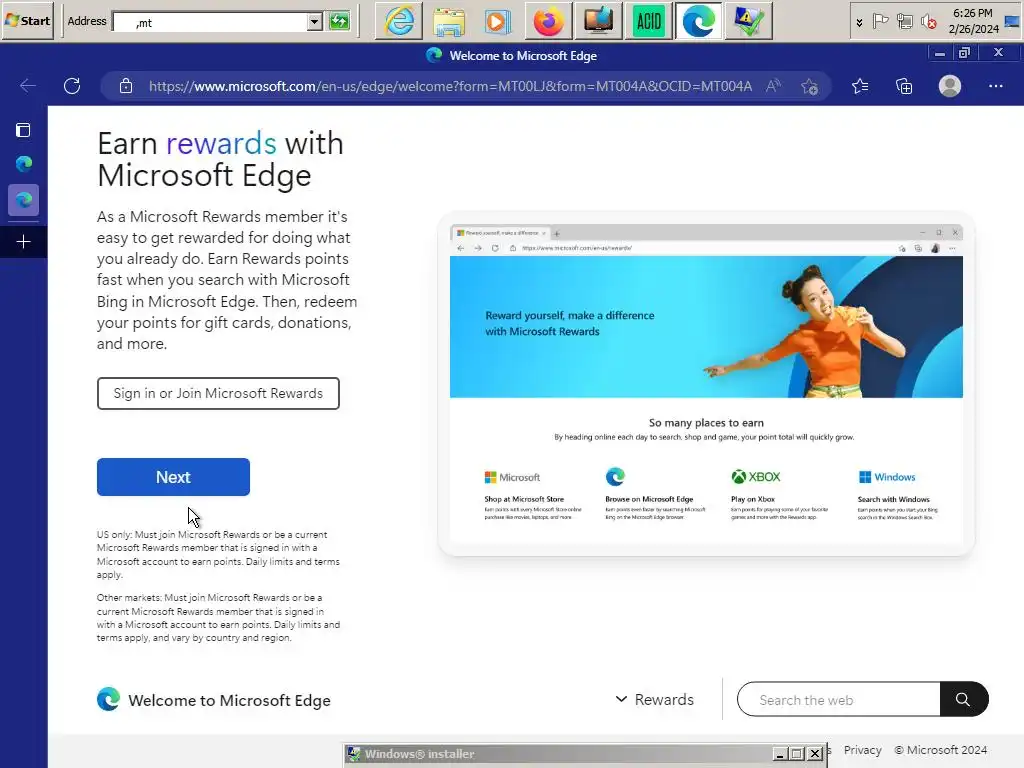This screenshot has height=768, width=1024.
Task: Open Windows Explorer folder icon in taskbar
Action: (x=449, y=22)
